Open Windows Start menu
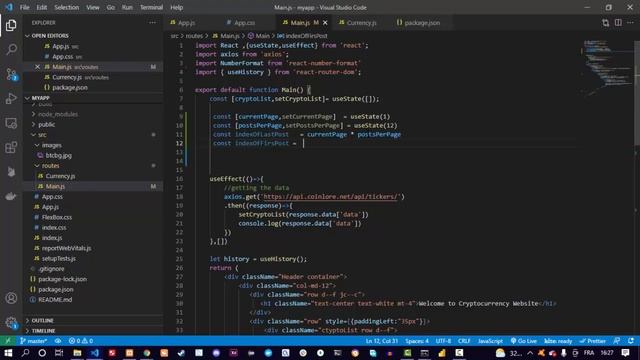 (x=8, y=353)
